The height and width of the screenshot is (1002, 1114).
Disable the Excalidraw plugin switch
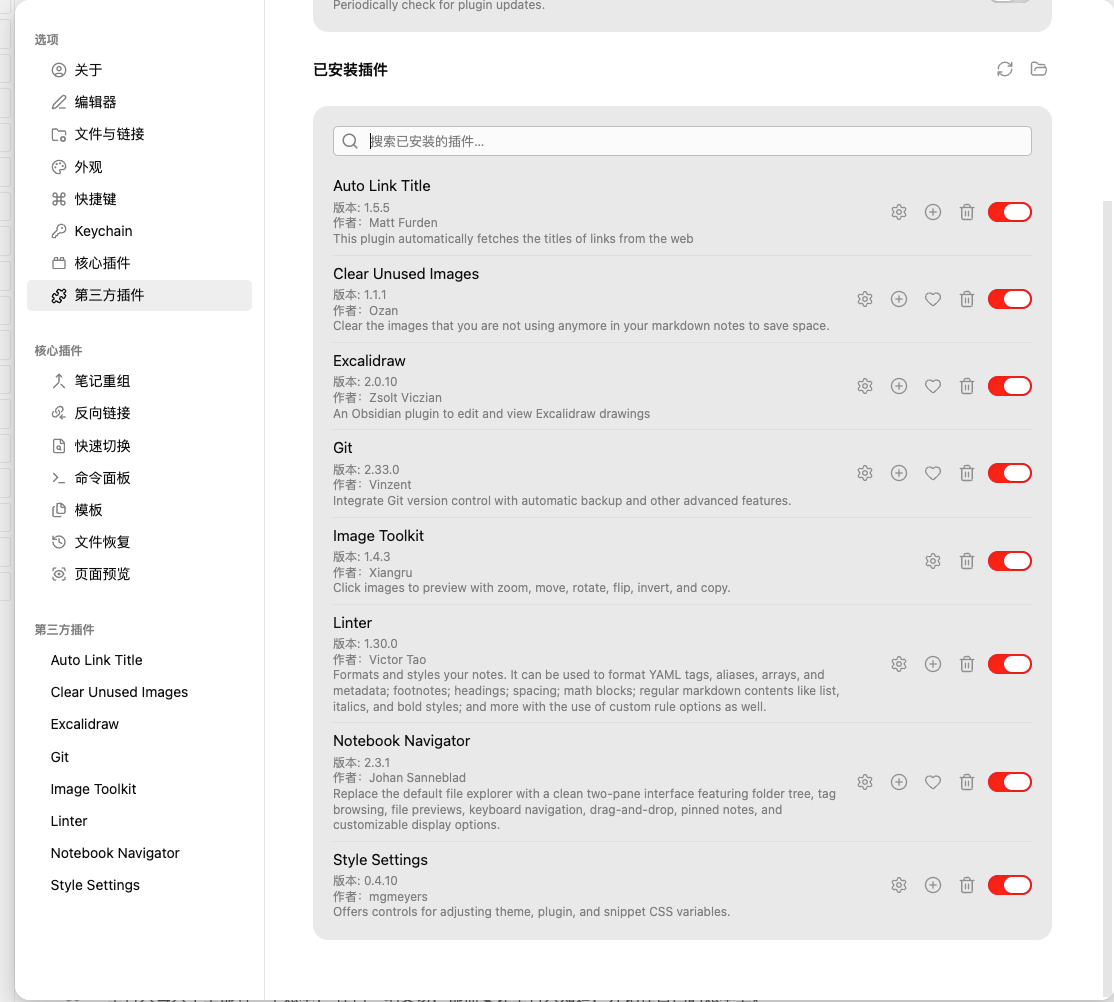(x=1009, y=386)
